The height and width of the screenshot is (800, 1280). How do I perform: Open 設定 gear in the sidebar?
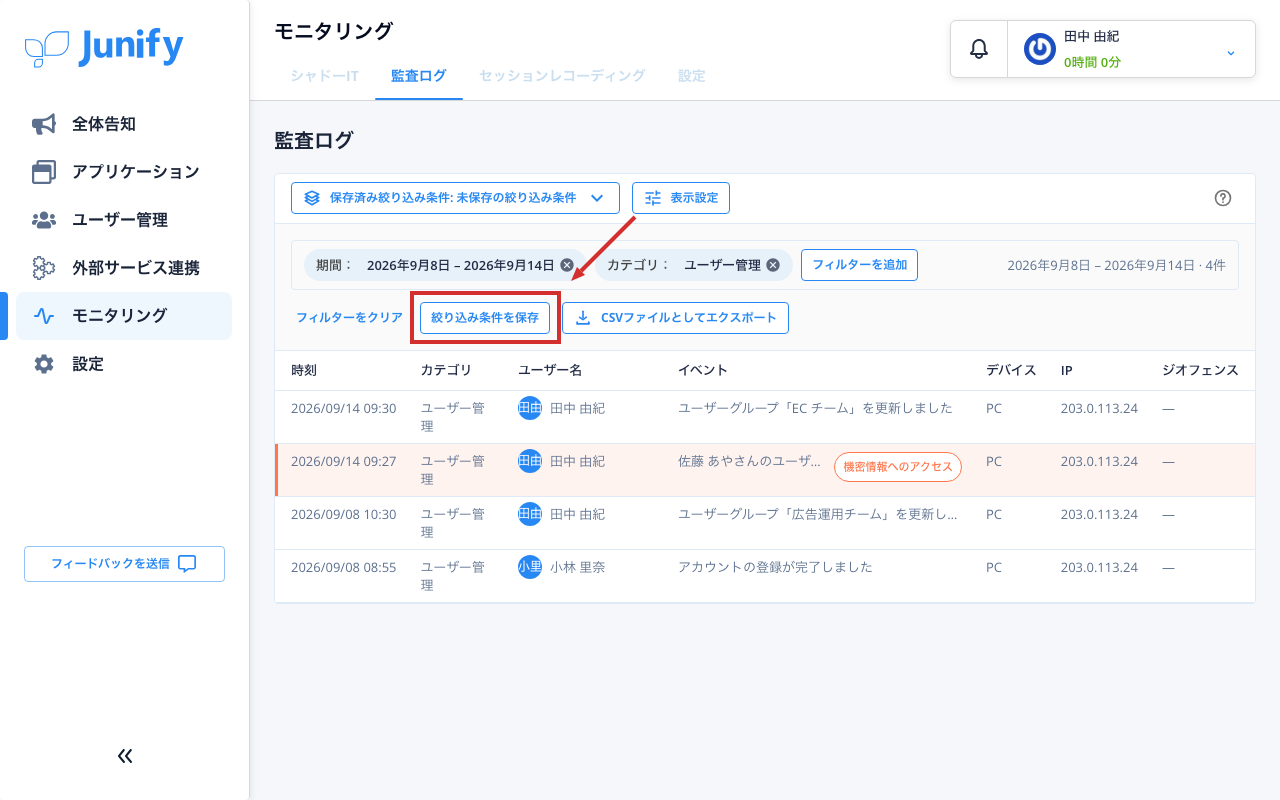(x=124, y=364)
